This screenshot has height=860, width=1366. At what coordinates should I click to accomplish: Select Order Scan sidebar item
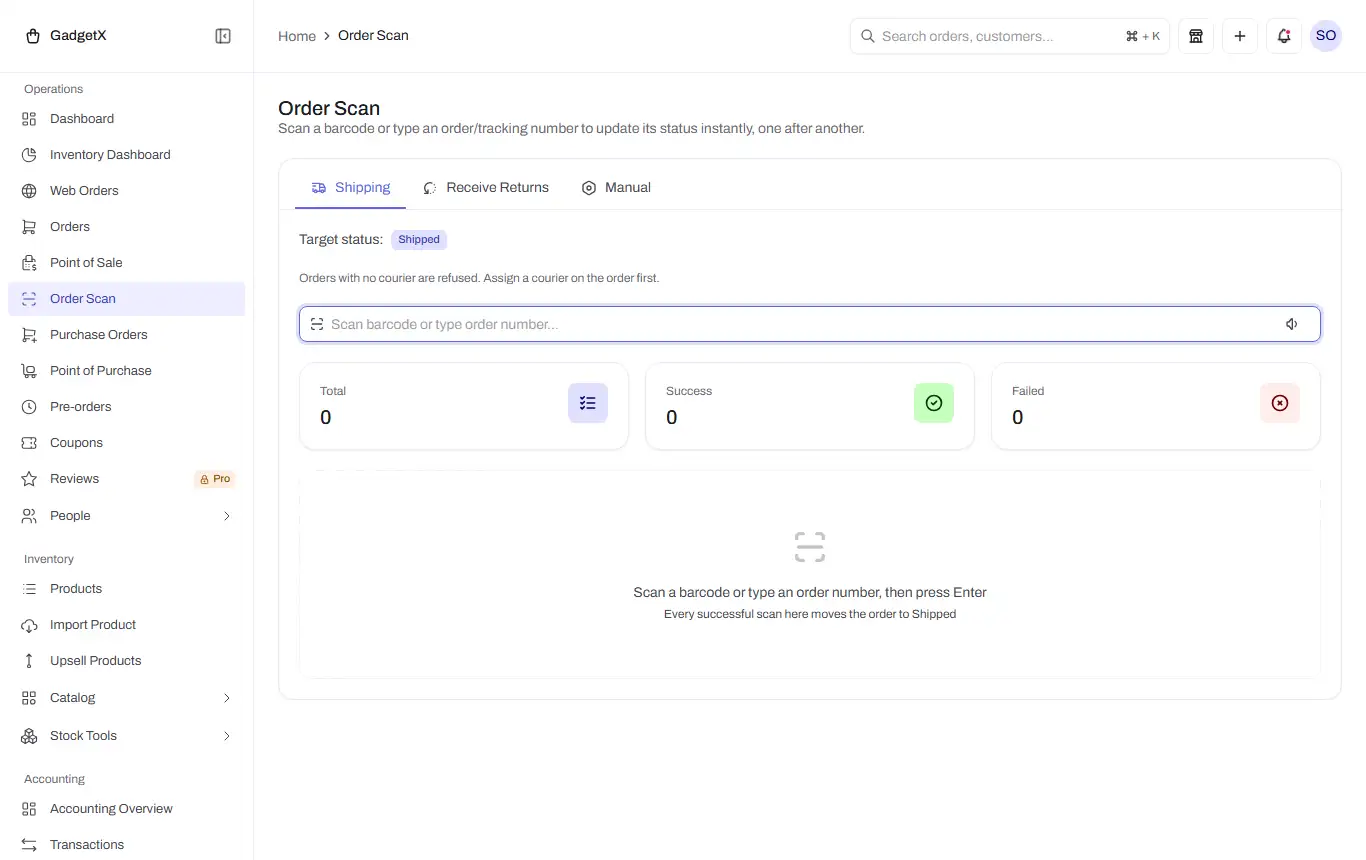[x=126, y=299]
